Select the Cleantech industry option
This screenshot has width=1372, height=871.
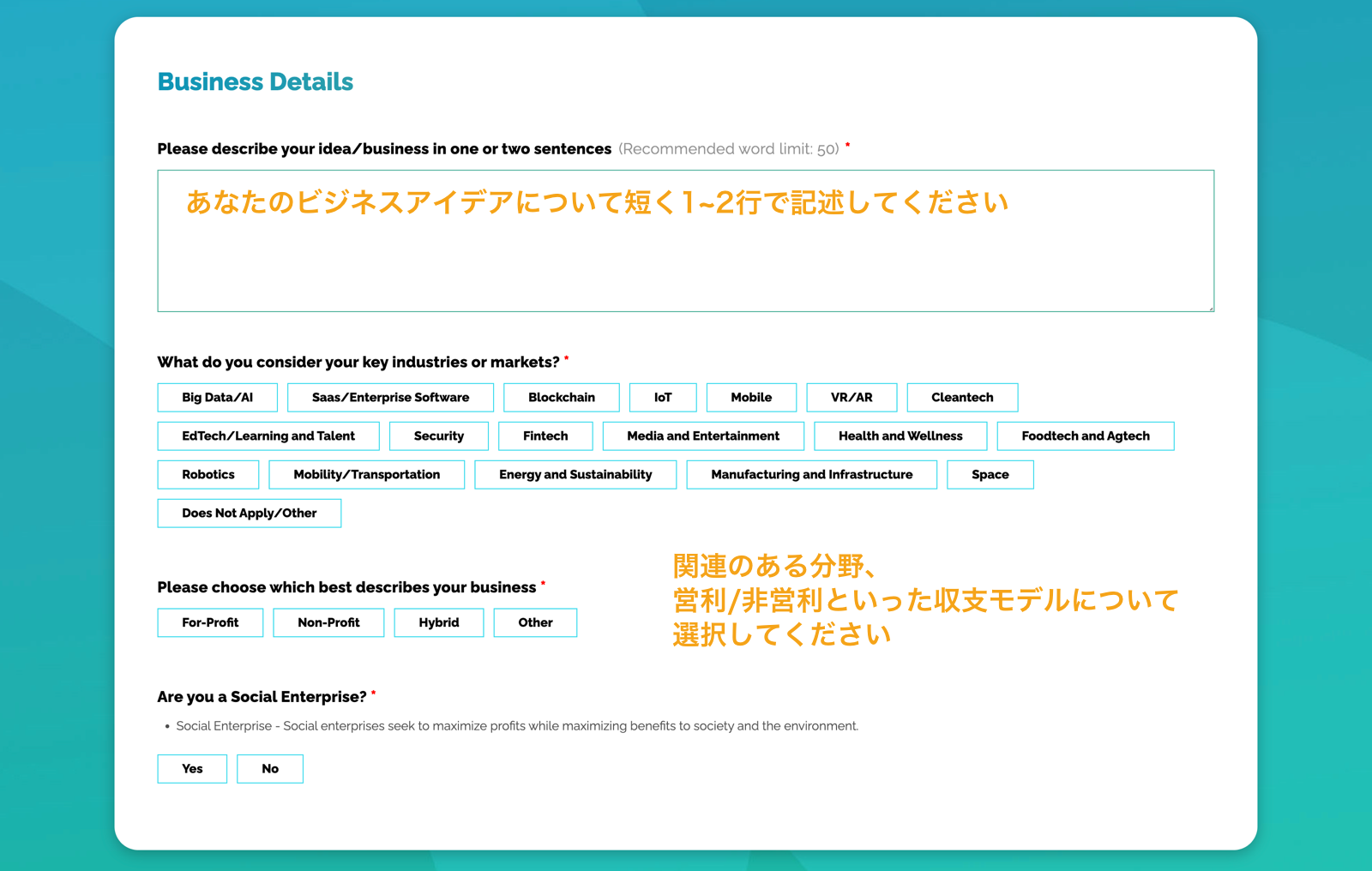click(x=962, y=398)
